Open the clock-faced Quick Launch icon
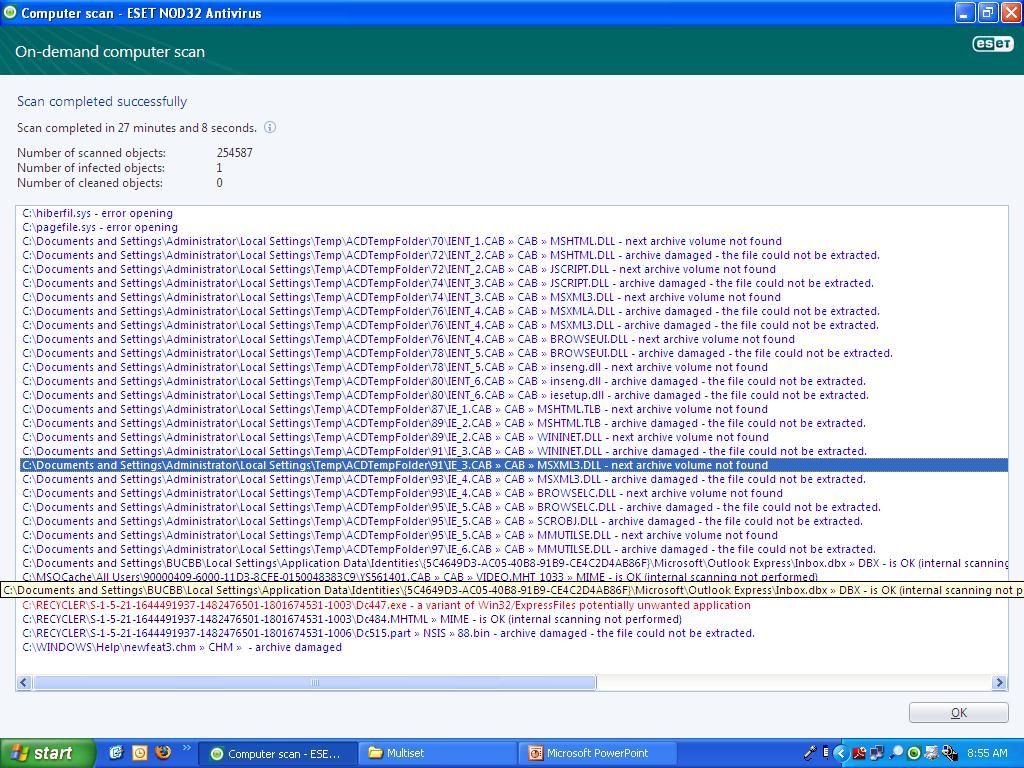Viewport: 1024px width, 768px height. [x=140, y=753]
